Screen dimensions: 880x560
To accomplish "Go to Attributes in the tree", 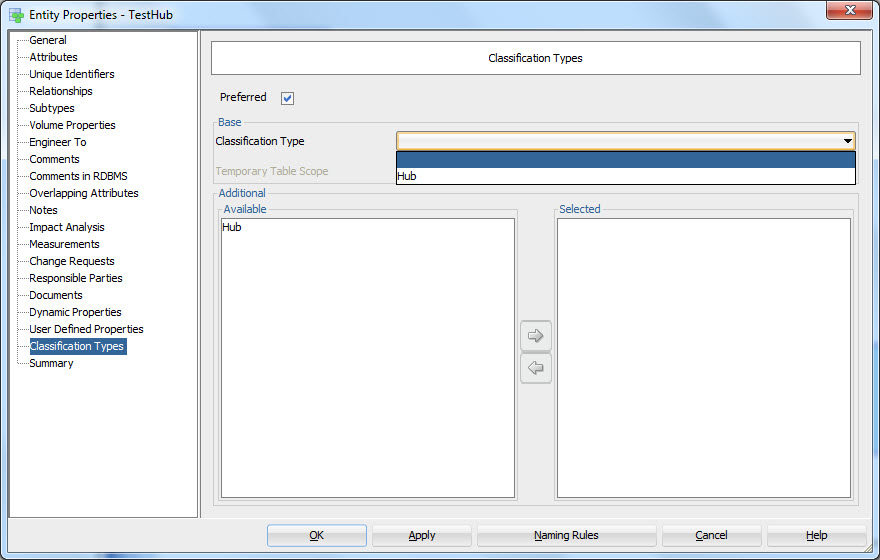I will coord(53,57).
